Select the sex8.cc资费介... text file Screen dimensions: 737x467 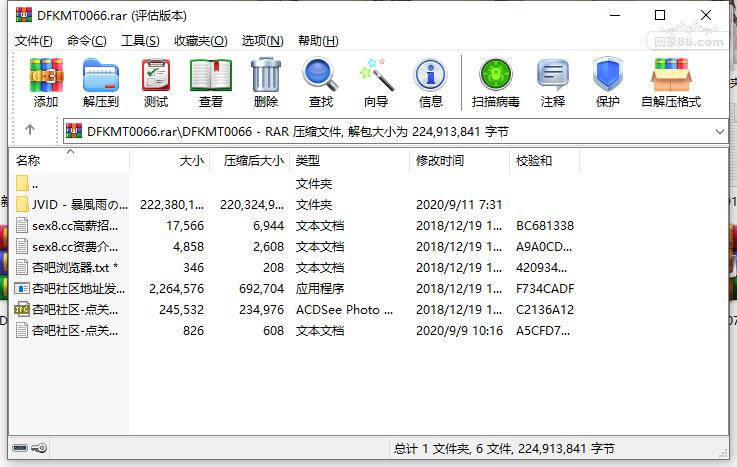click(75, 246)
